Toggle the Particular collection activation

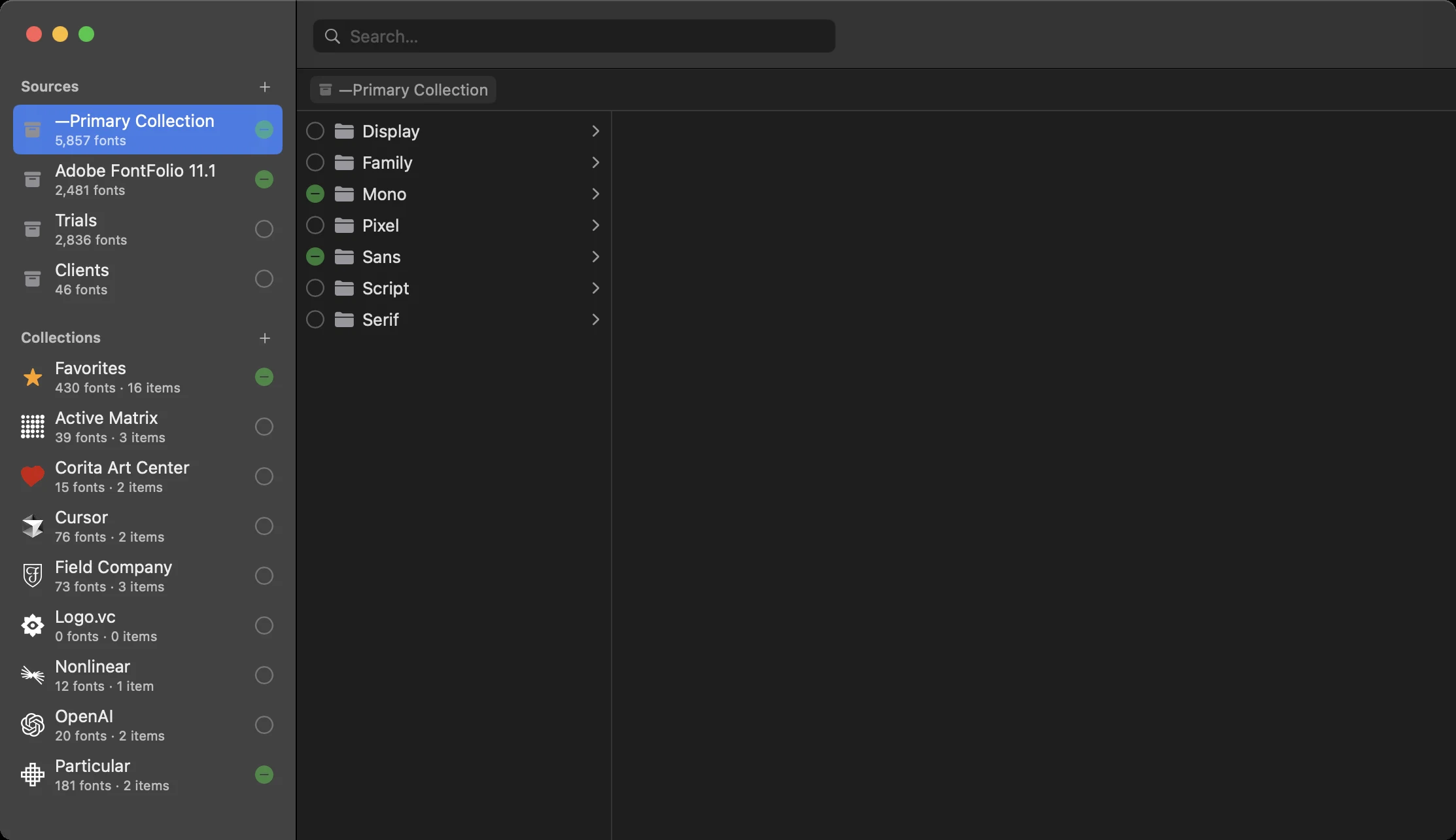[x=264, y=775]
